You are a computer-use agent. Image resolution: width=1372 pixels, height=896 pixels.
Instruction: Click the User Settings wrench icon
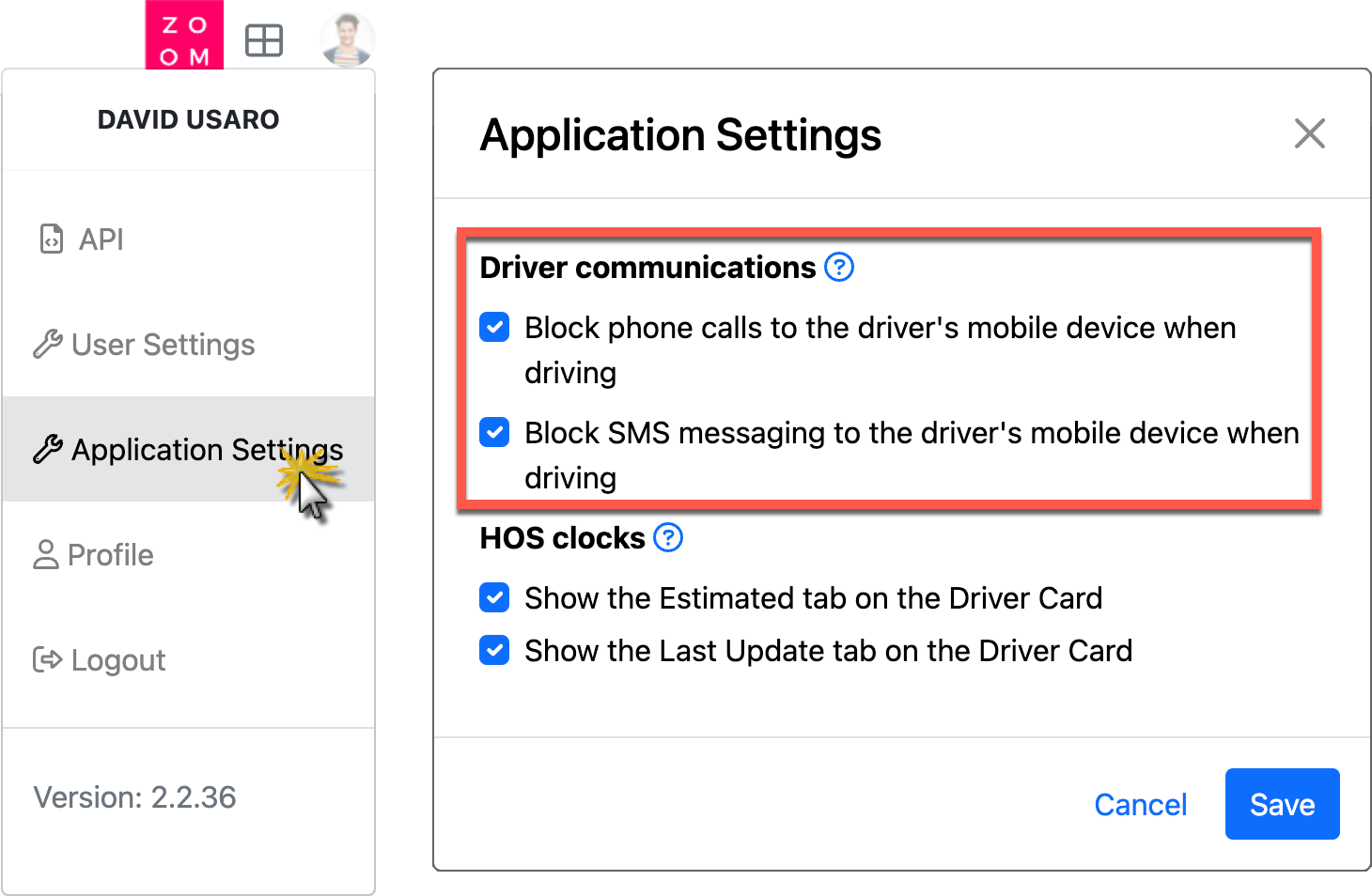(48, 345)
